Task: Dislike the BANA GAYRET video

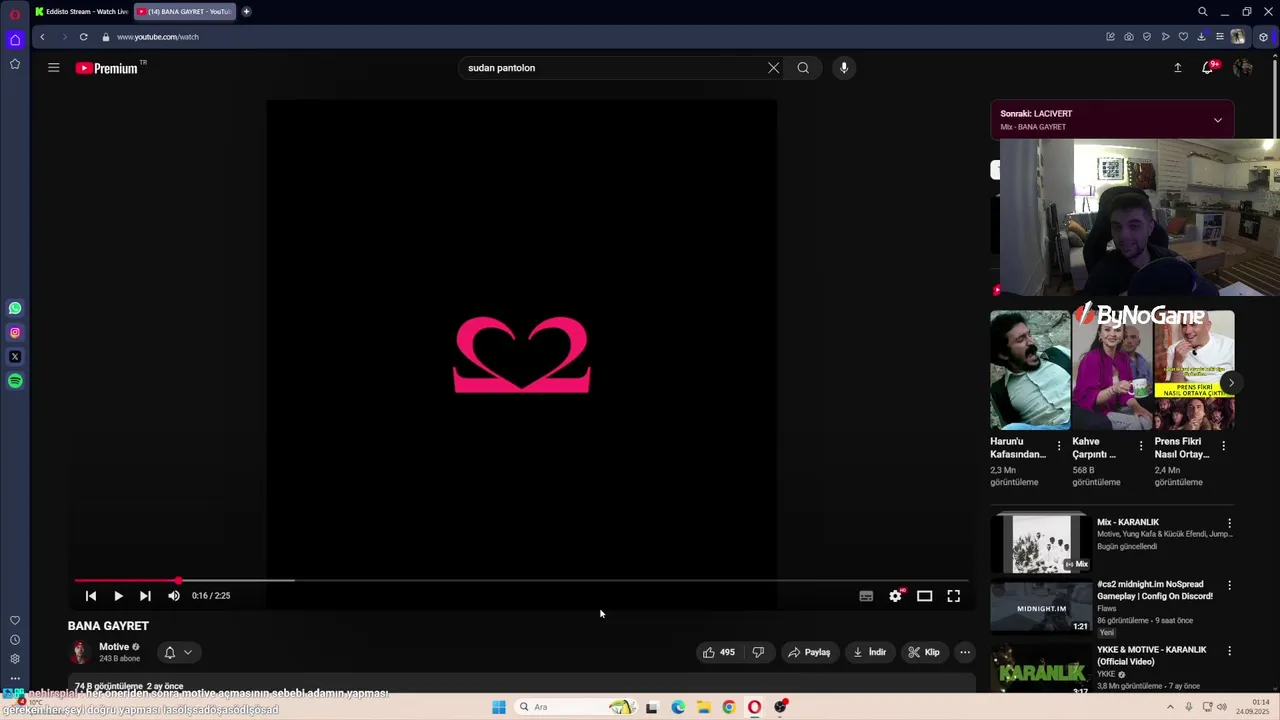Action: tap(758, 652)
